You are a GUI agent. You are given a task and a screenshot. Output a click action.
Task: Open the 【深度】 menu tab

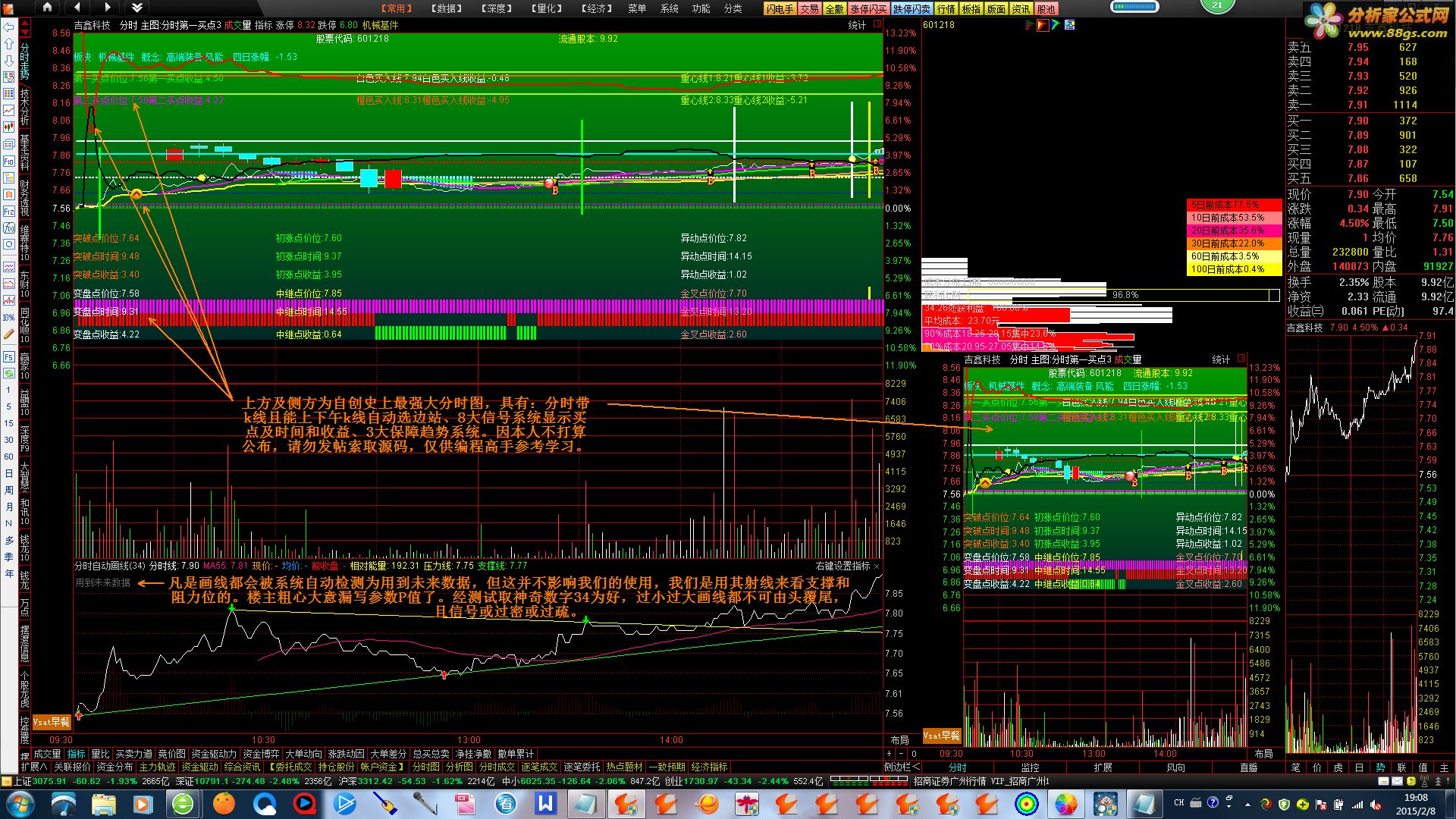[497, 8]
